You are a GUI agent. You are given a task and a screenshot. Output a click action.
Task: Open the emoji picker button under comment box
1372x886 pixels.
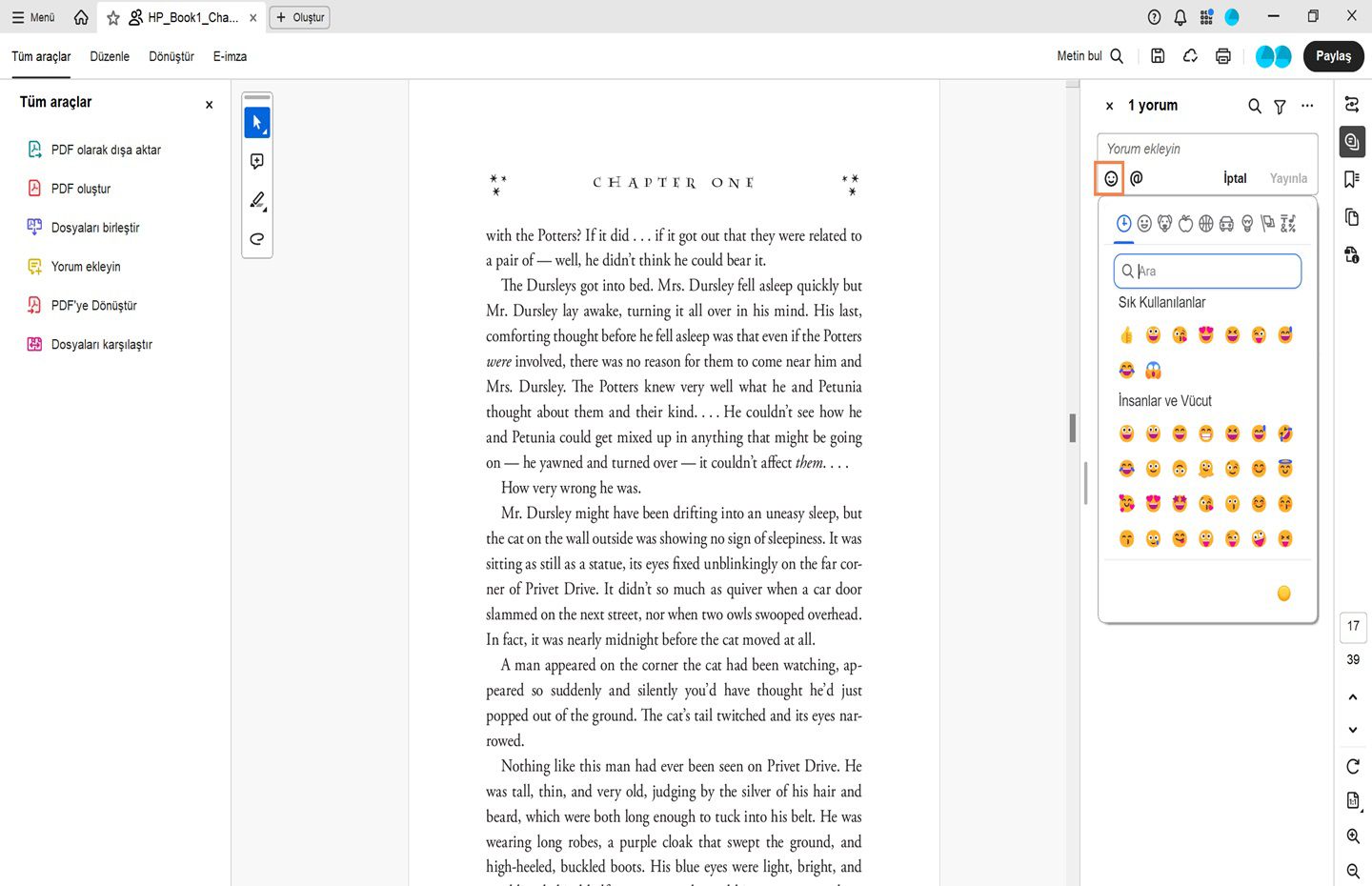(x=1110, y=178)
